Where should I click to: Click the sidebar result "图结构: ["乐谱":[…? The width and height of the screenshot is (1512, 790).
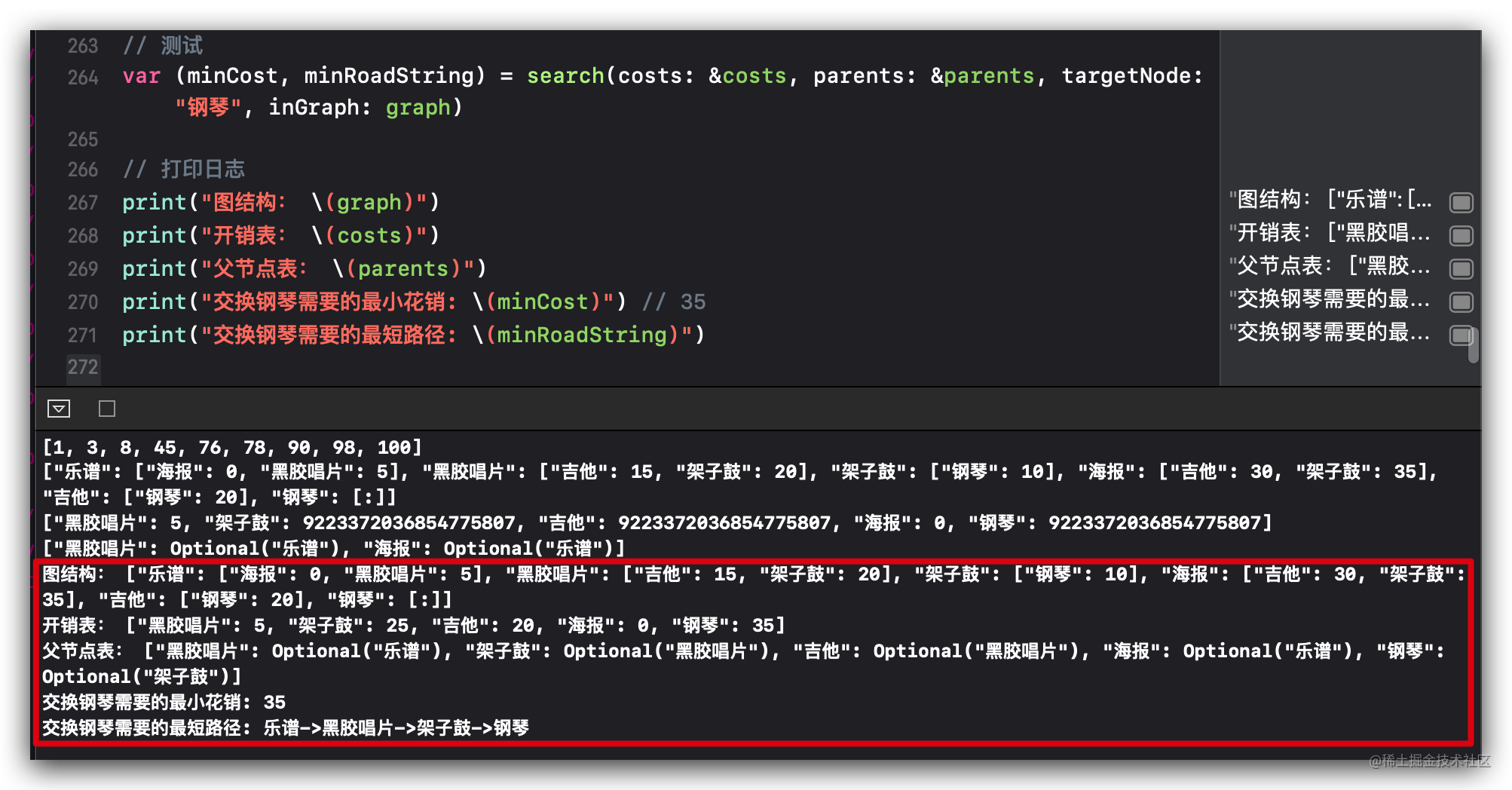(1330, 200)
